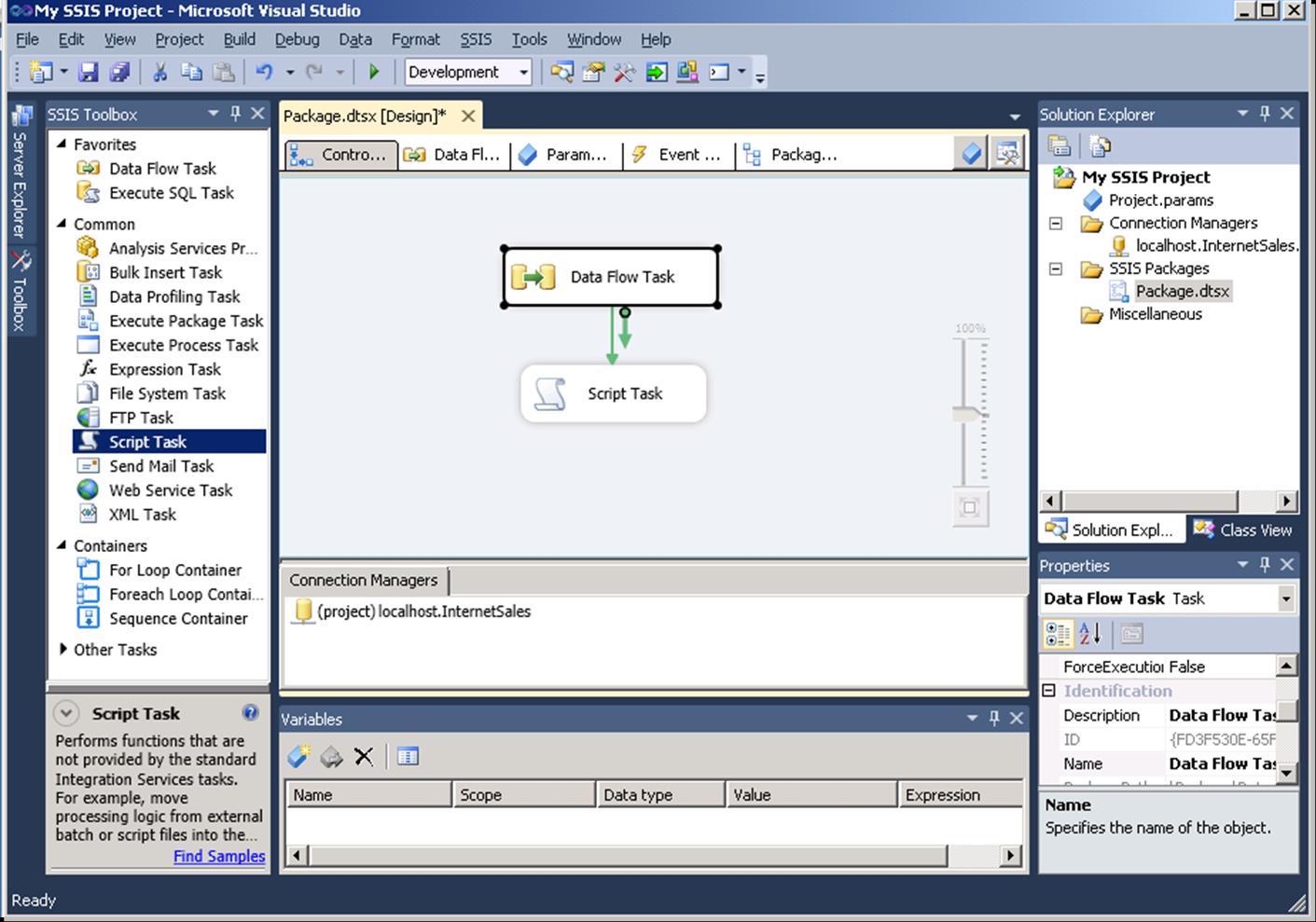Switch to the Parameters tab
The height and width of the screenshot is (922, 1316).
(x=564, y=155)
